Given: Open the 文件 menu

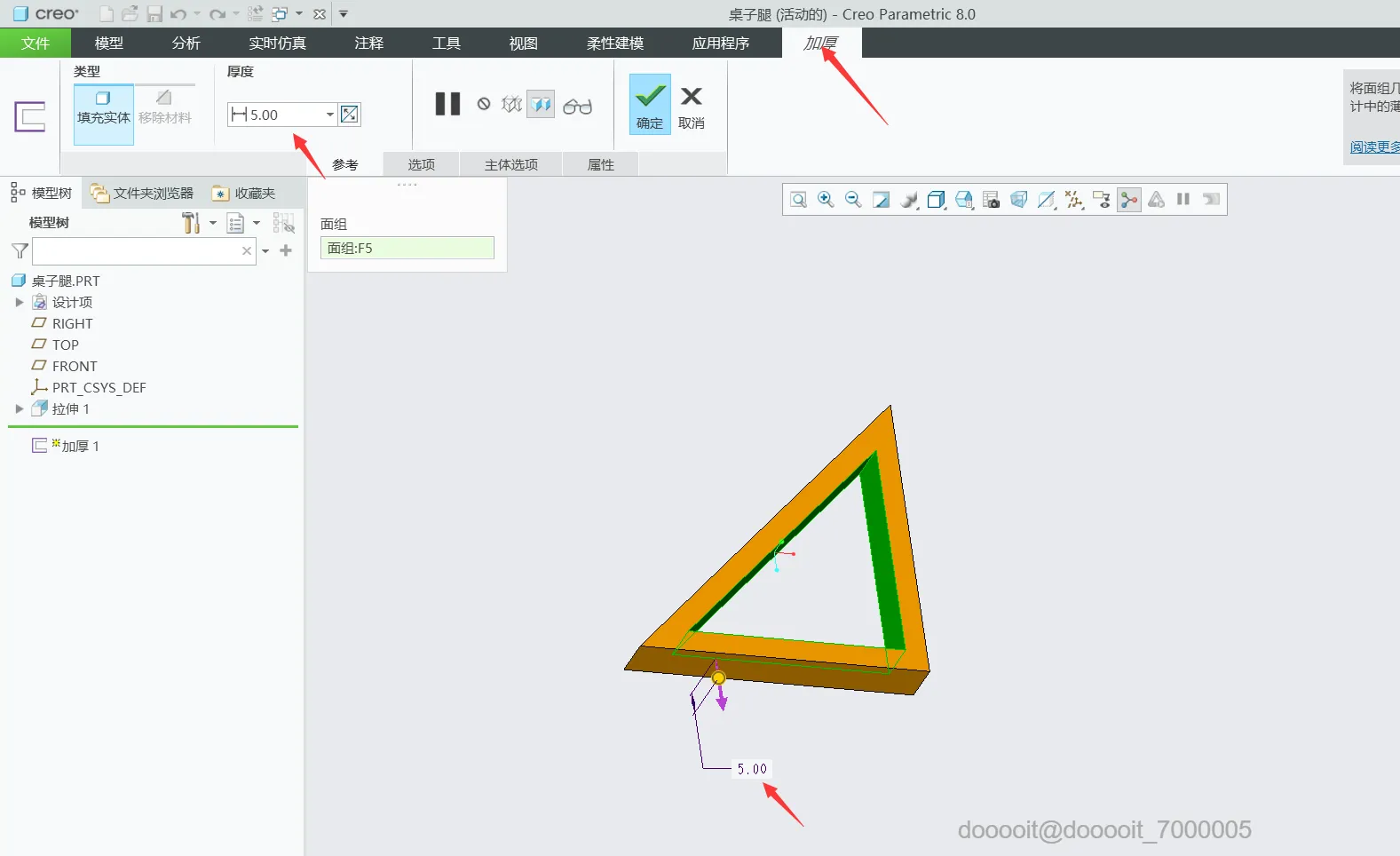Looking at the screenshot, I should point(36,43).
